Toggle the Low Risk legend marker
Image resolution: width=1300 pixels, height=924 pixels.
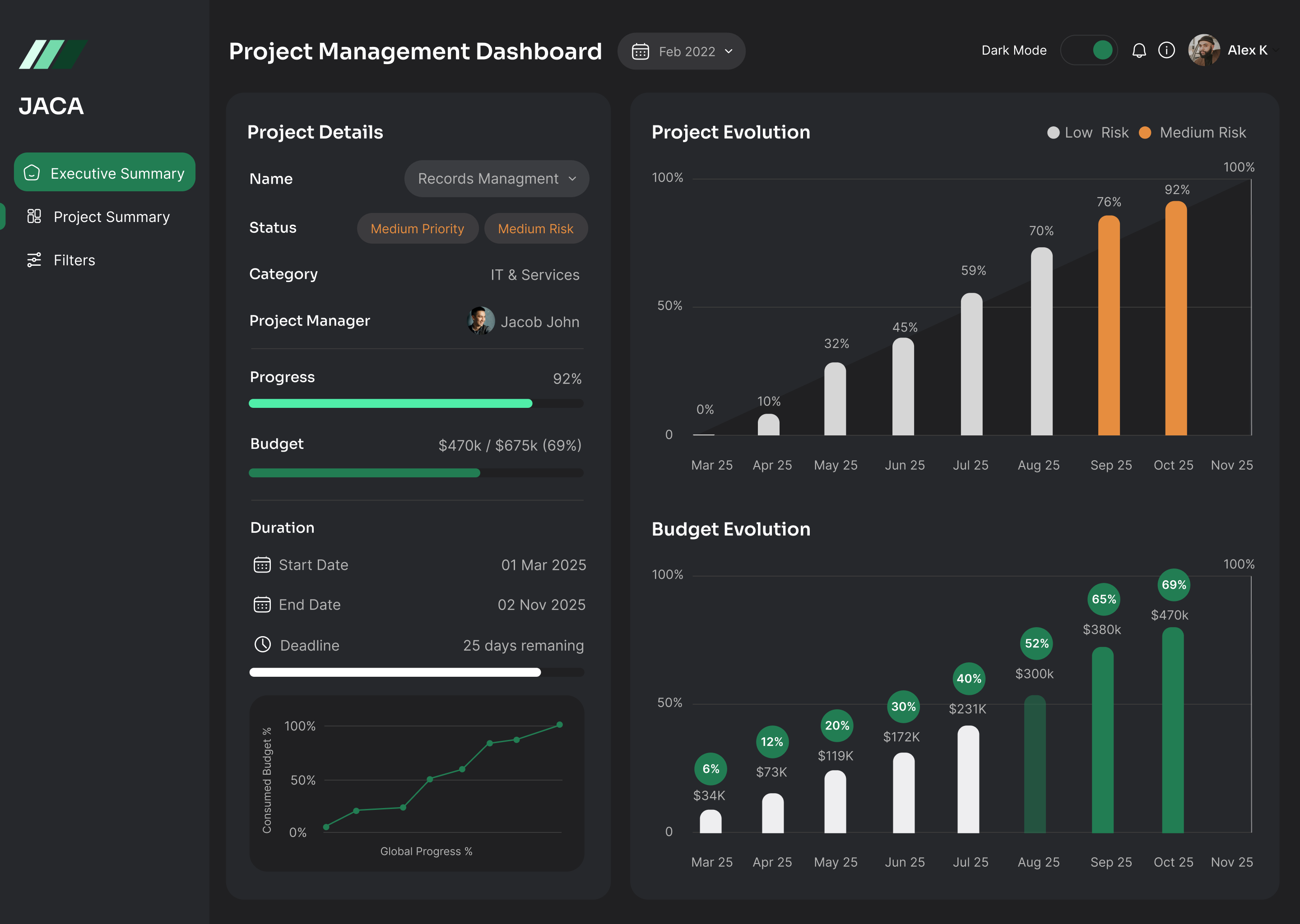1054,133
